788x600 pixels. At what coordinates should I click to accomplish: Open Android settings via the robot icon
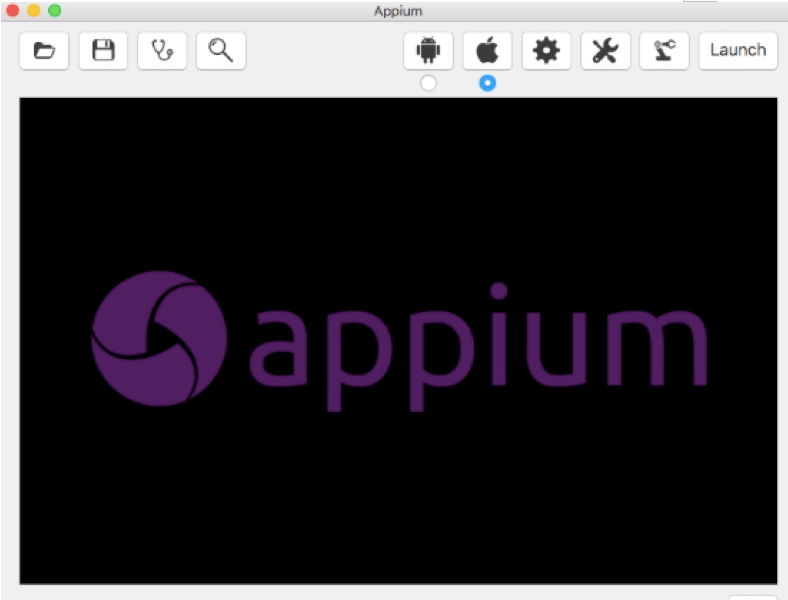[x=428, y=51]
